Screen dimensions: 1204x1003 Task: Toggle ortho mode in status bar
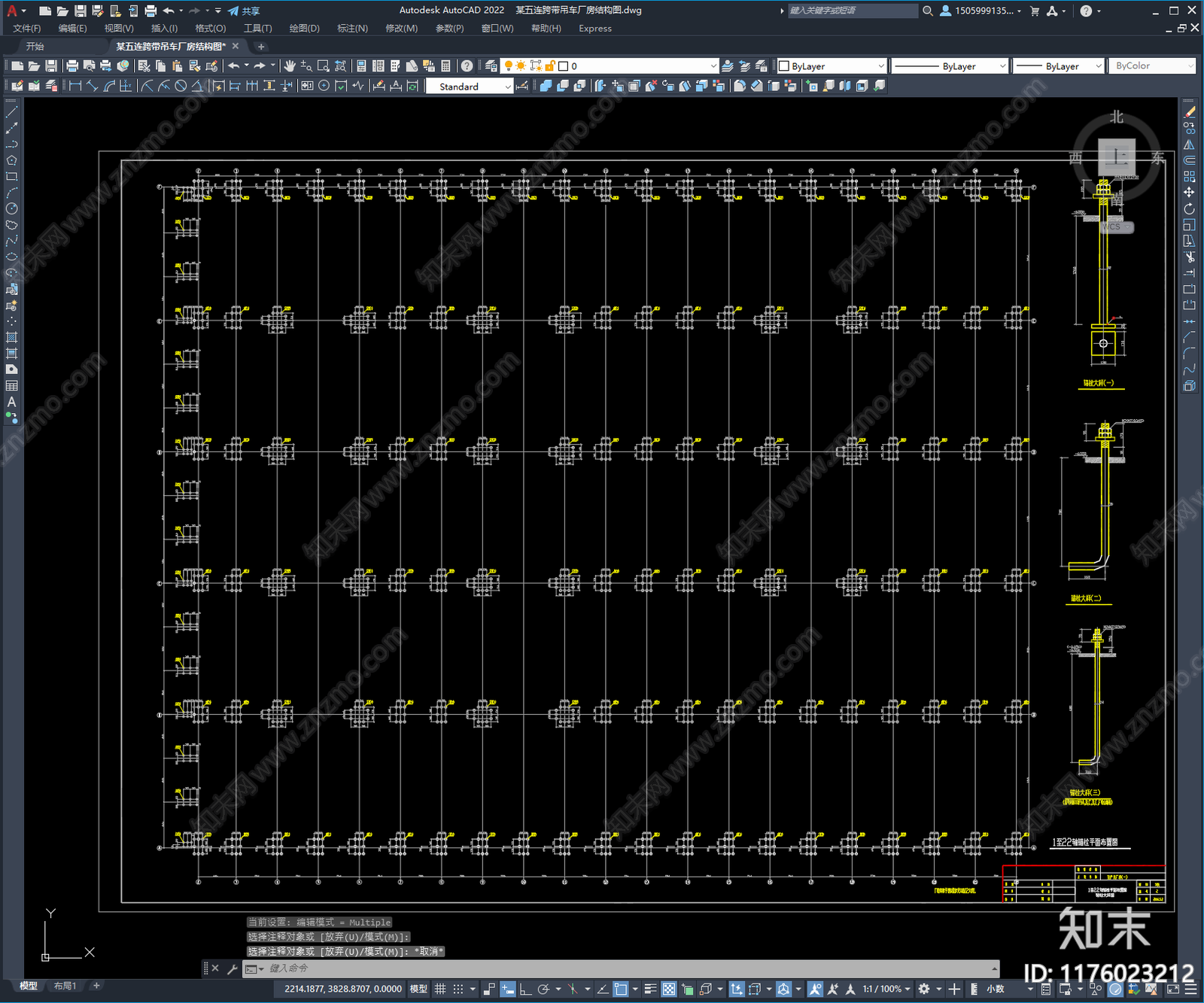click(525, 989)
